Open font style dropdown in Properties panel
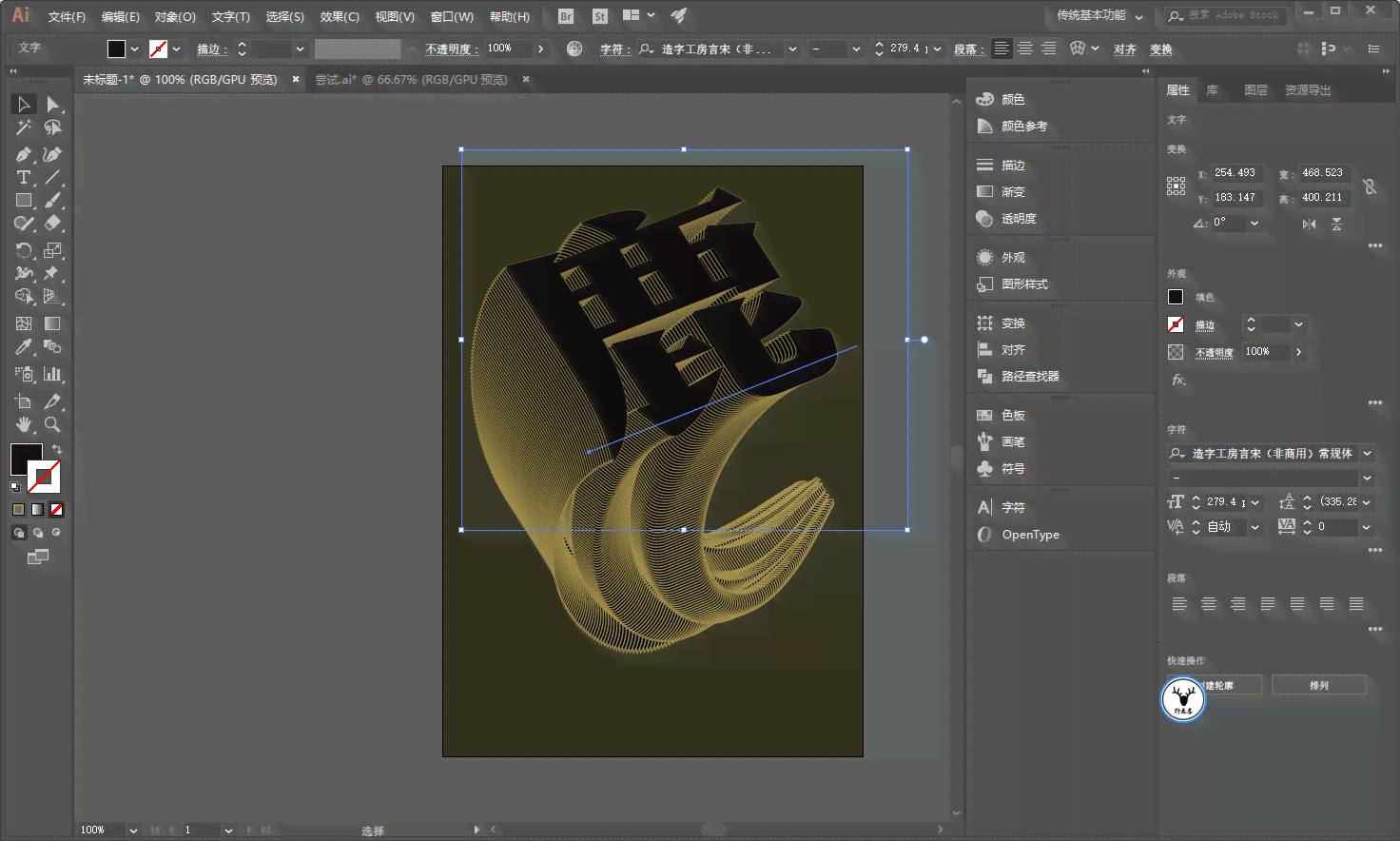This screenshot has height=841, width=1400. [x=1367, y=478]
